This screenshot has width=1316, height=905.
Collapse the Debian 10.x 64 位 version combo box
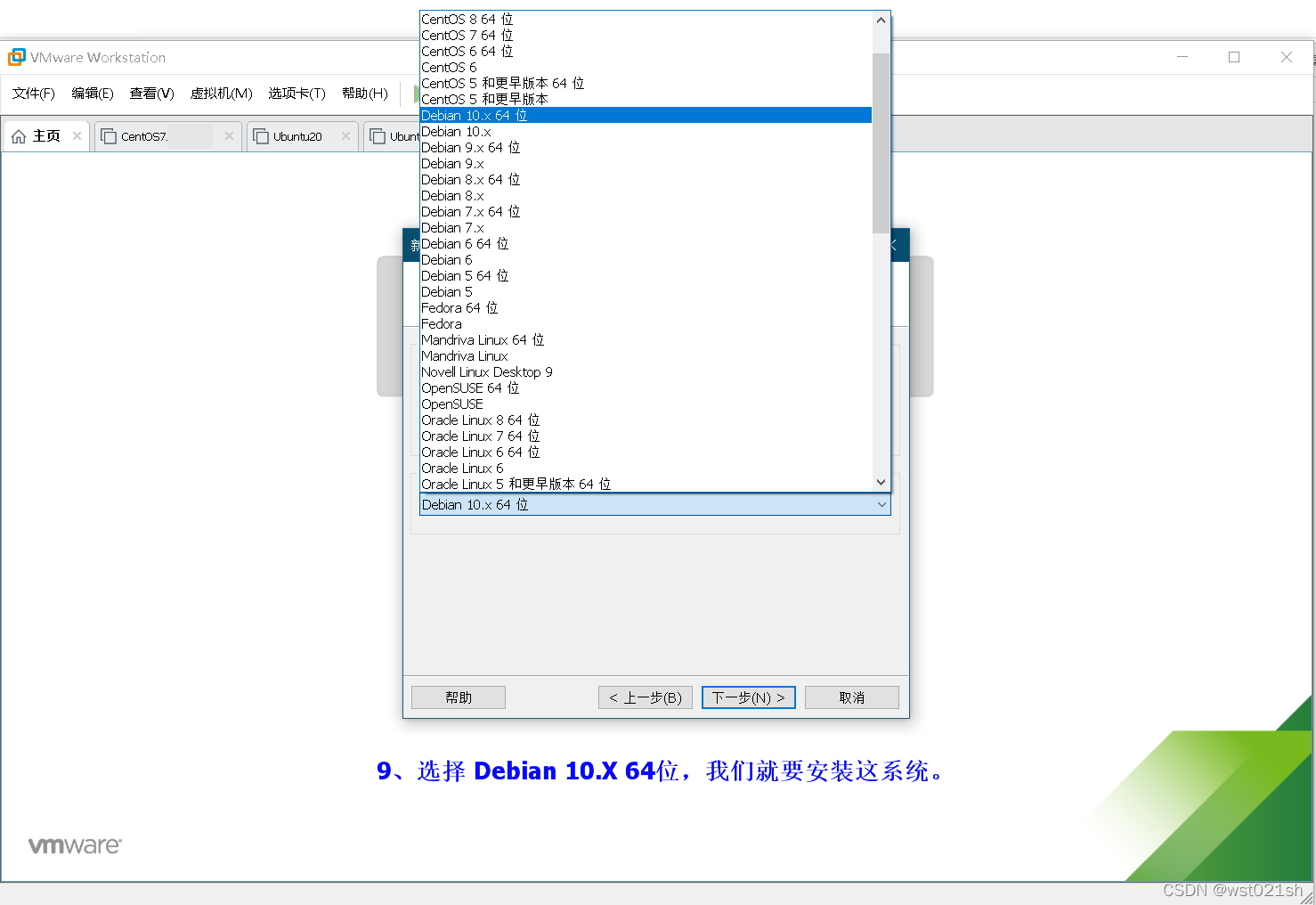654,504
